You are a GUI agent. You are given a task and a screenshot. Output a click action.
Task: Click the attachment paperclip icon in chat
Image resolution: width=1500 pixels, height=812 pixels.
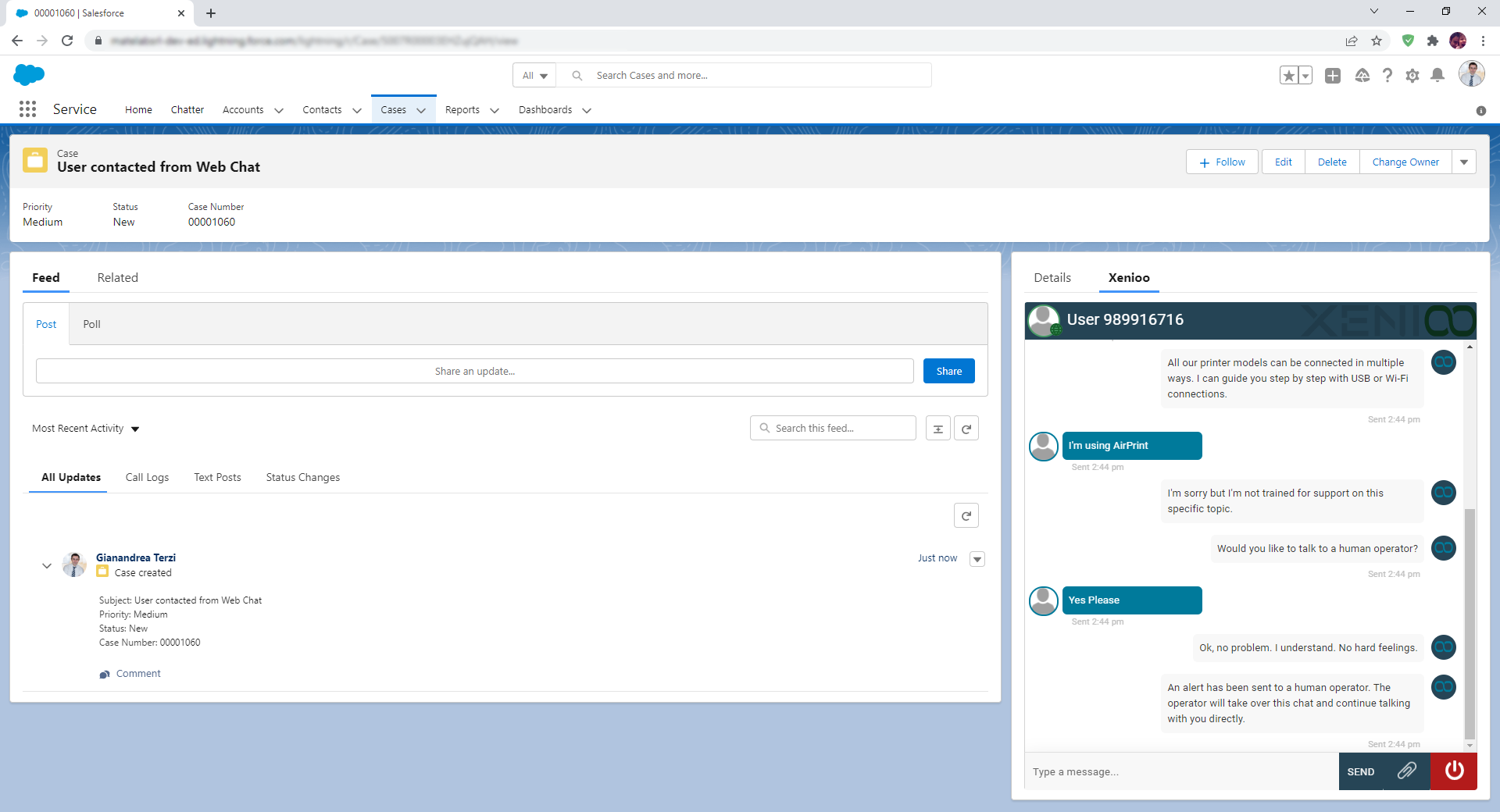[x=1406, y=771]
